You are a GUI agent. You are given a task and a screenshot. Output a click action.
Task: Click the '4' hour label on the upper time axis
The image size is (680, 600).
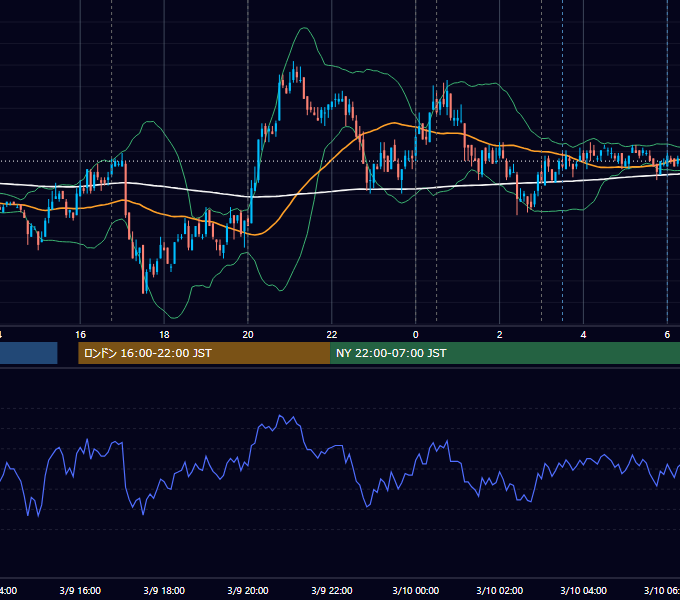pyautogui.click(x=583, y=335)
